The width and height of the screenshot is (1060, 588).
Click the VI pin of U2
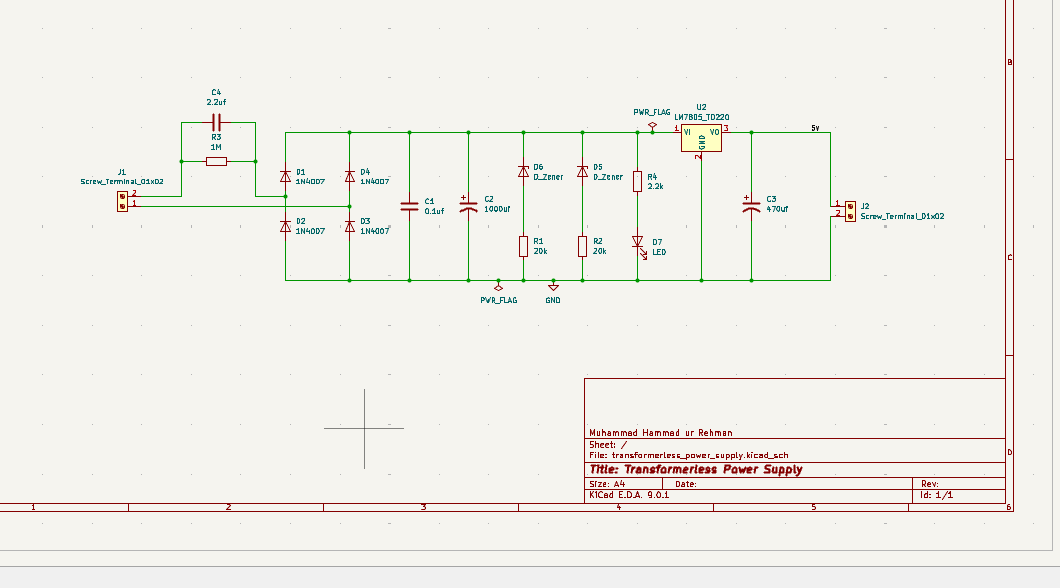pos(678,132)
